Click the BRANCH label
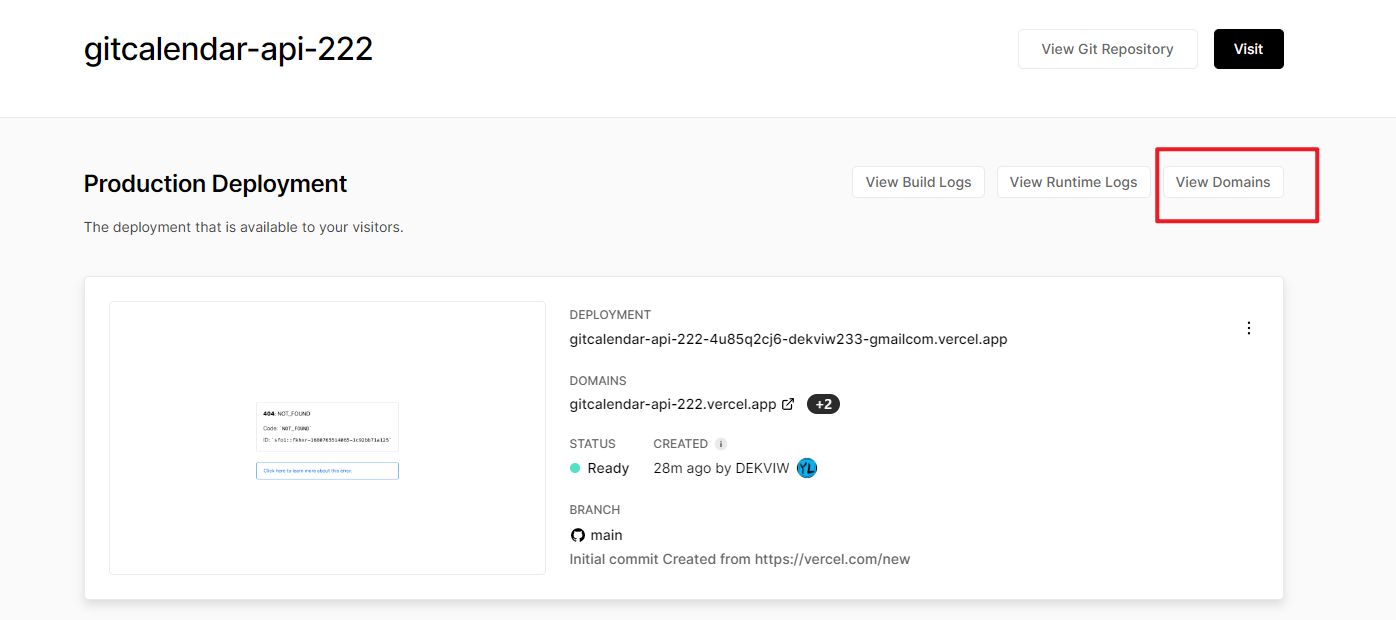The image size is (1396, 620). coord(595,510)
